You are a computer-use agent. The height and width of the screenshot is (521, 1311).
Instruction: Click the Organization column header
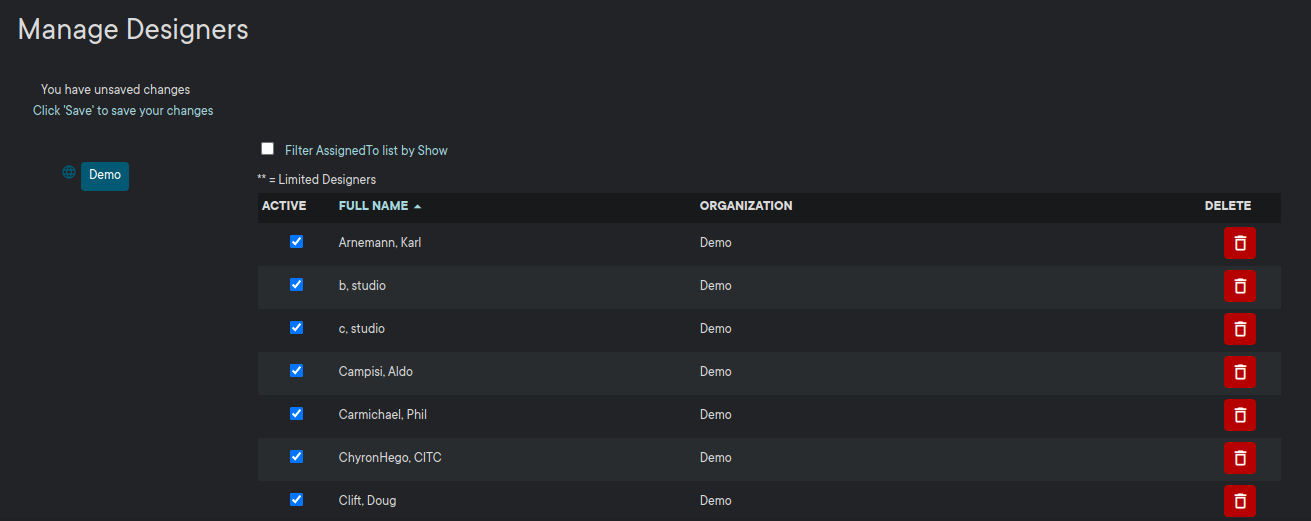tap(745, 206)
